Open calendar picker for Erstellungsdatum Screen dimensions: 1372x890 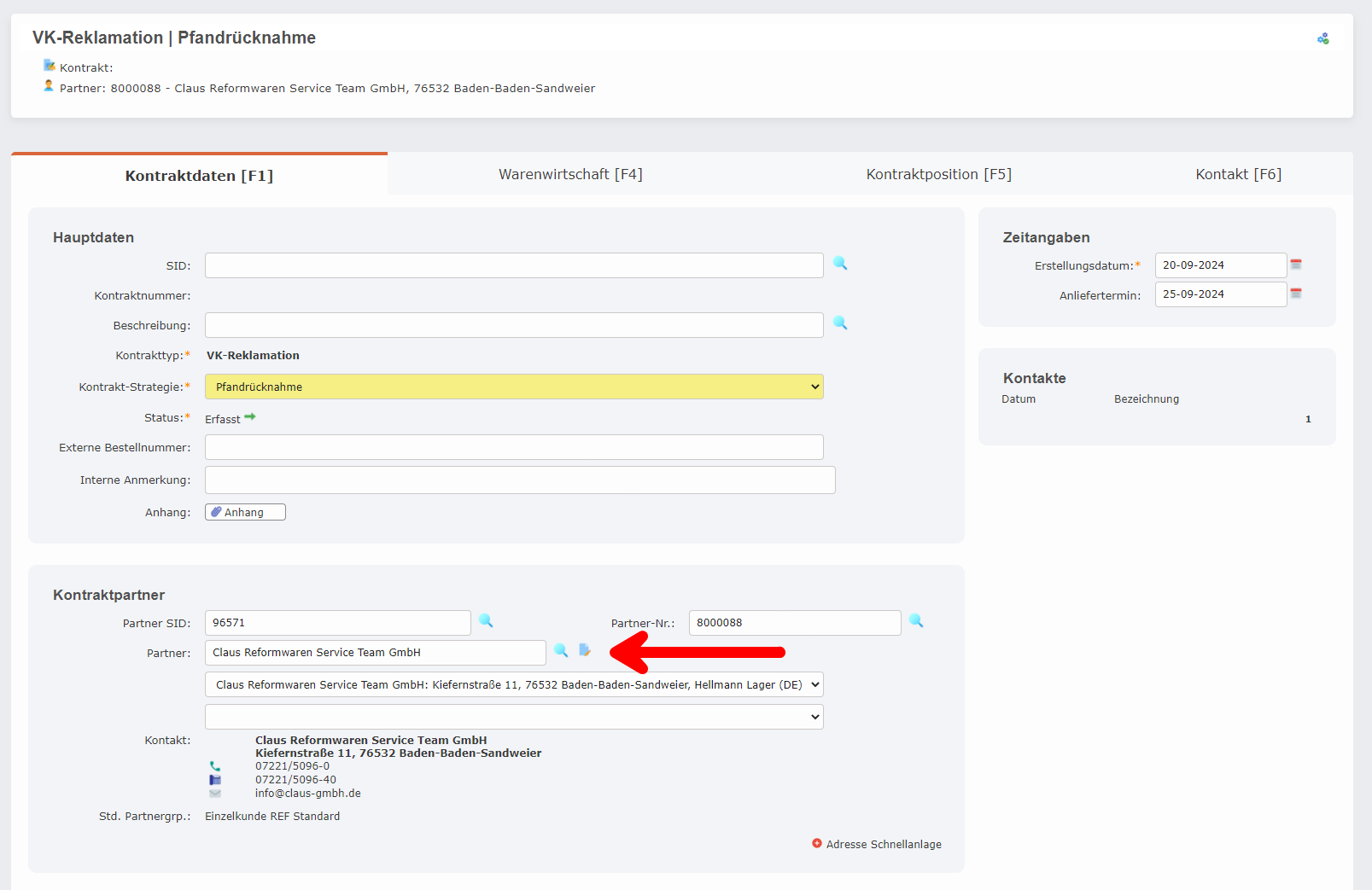1296,265
